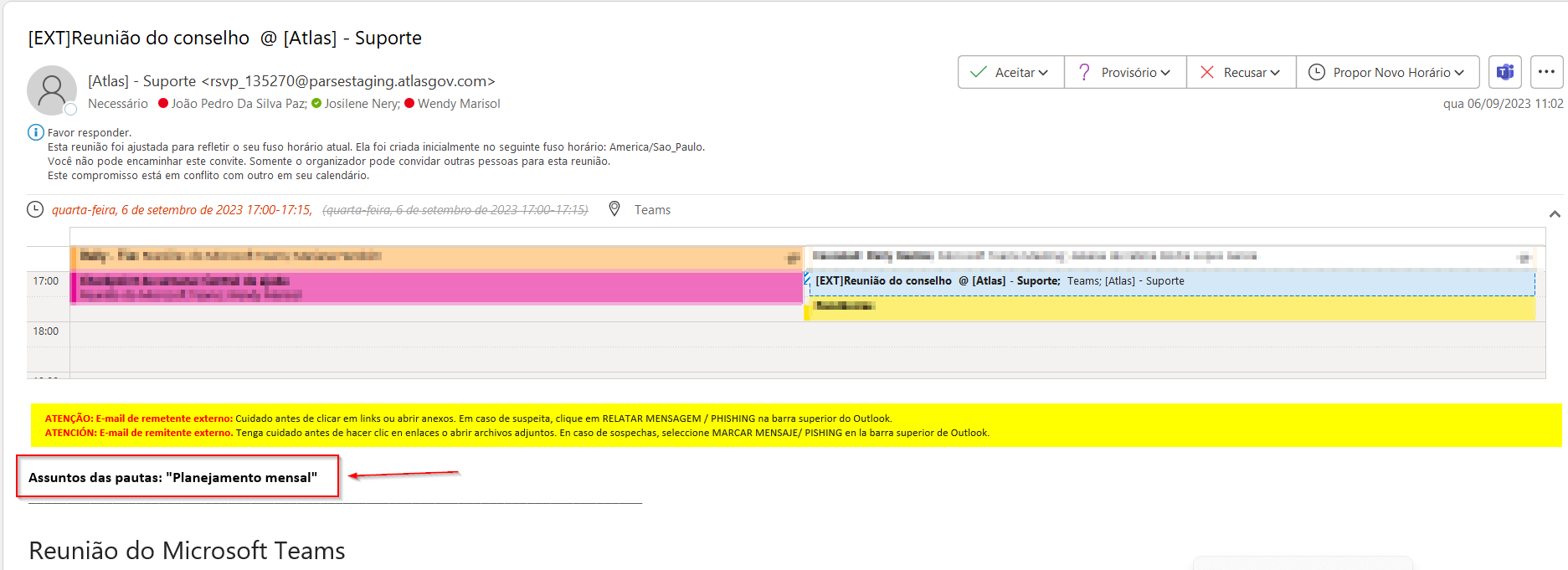Expand the Recusar dropdown arrow

(1275, 73)
